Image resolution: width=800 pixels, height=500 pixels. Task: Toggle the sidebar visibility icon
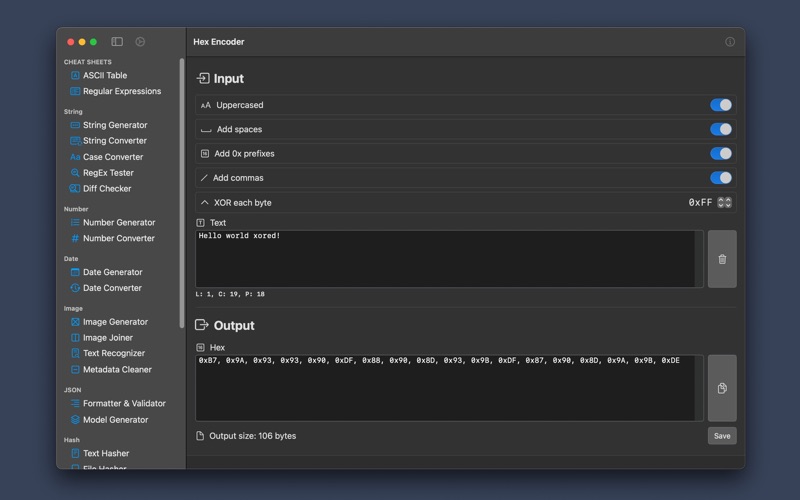[117, 42]
